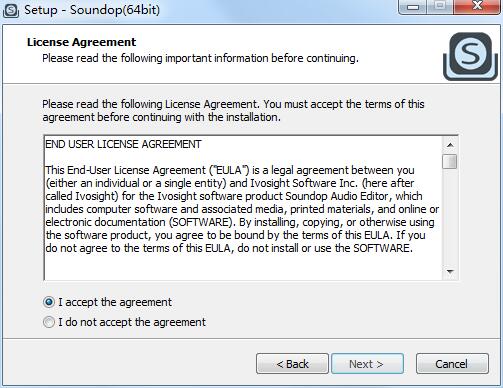503x388 pixels.
Task: Click the "Setup - Soundop(64bit)" title bar text
Action: click(x=92, y=10)
